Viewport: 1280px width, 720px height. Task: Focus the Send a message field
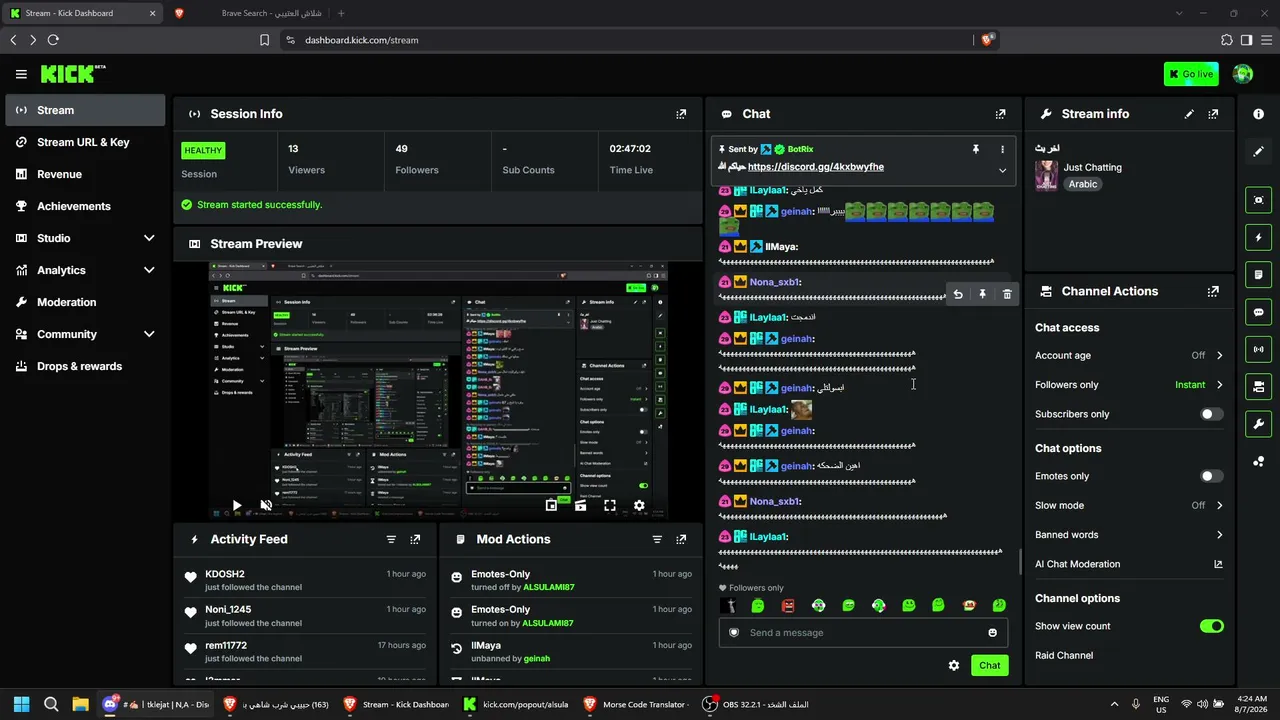point(862,632)
